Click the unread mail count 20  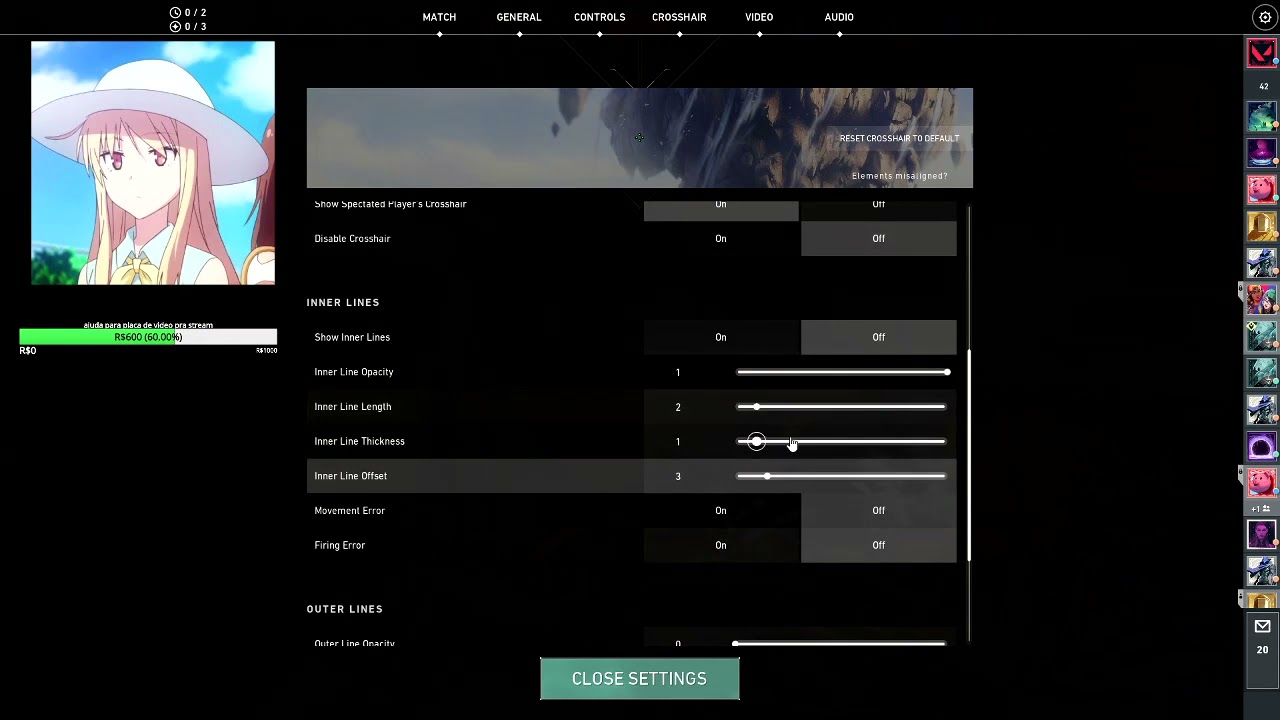1262,650
